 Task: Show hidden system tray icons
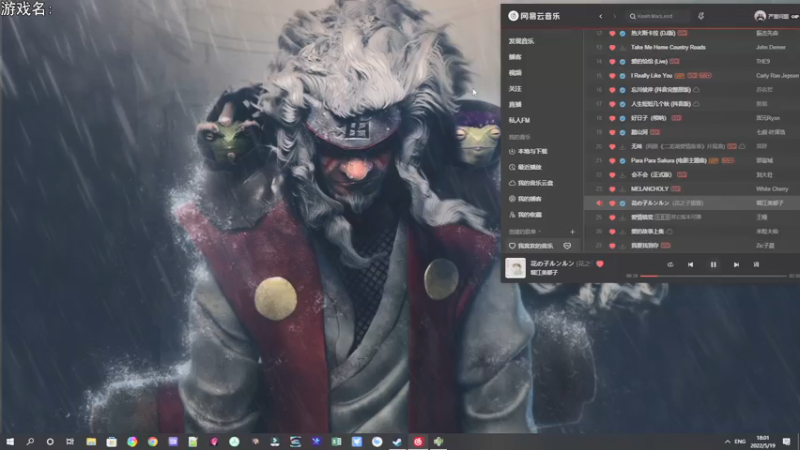727,441
